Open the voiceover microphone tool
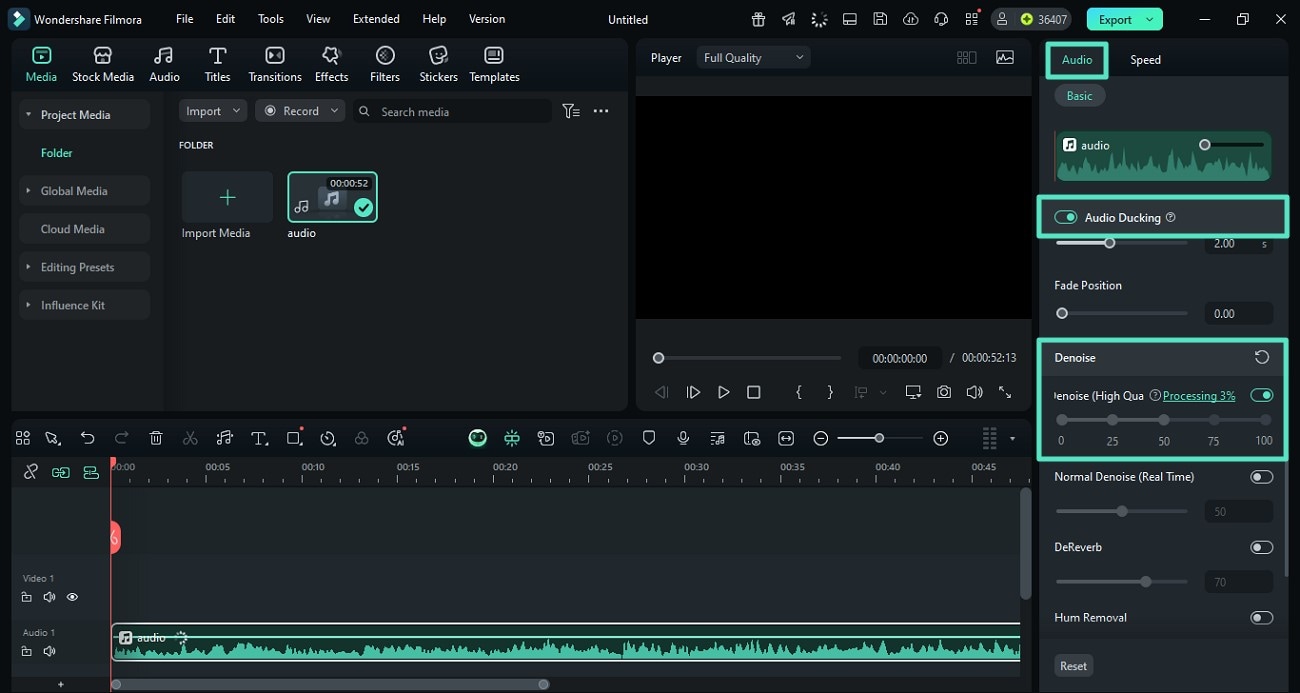The height and width of the screenshot is (693, 1300). [683, 438]
